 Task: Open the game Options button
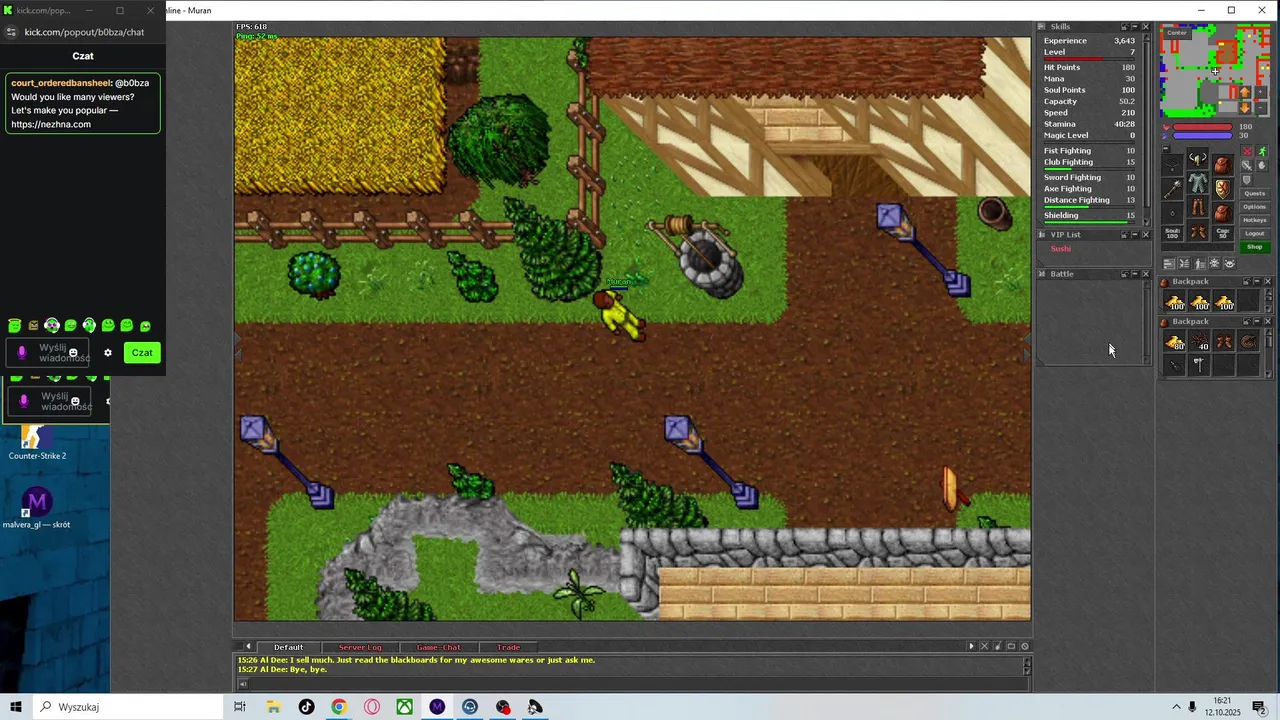pyautogui.click(x=1254, y=206)
